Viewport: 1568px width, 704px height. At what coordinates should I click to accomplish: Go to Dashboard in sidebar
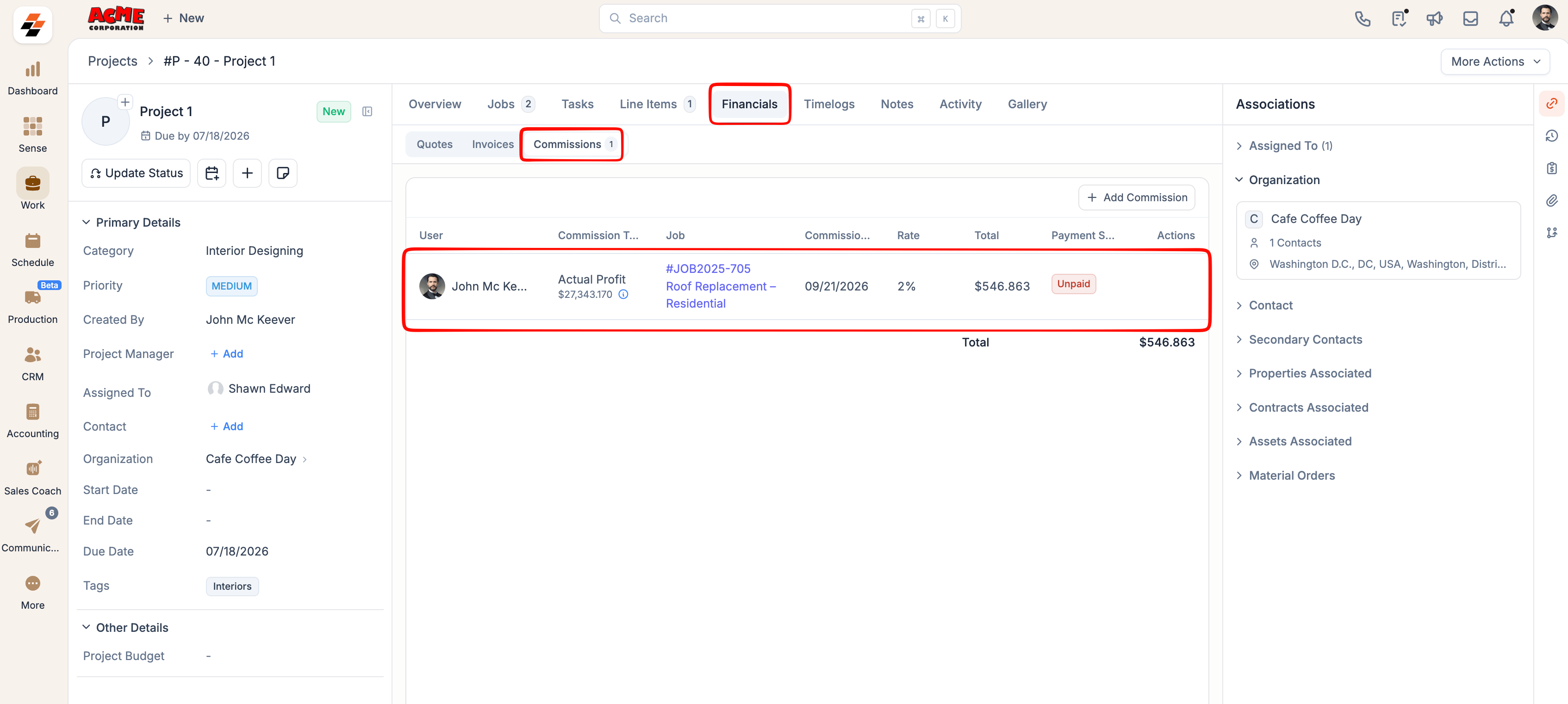[x=33, y=79]
